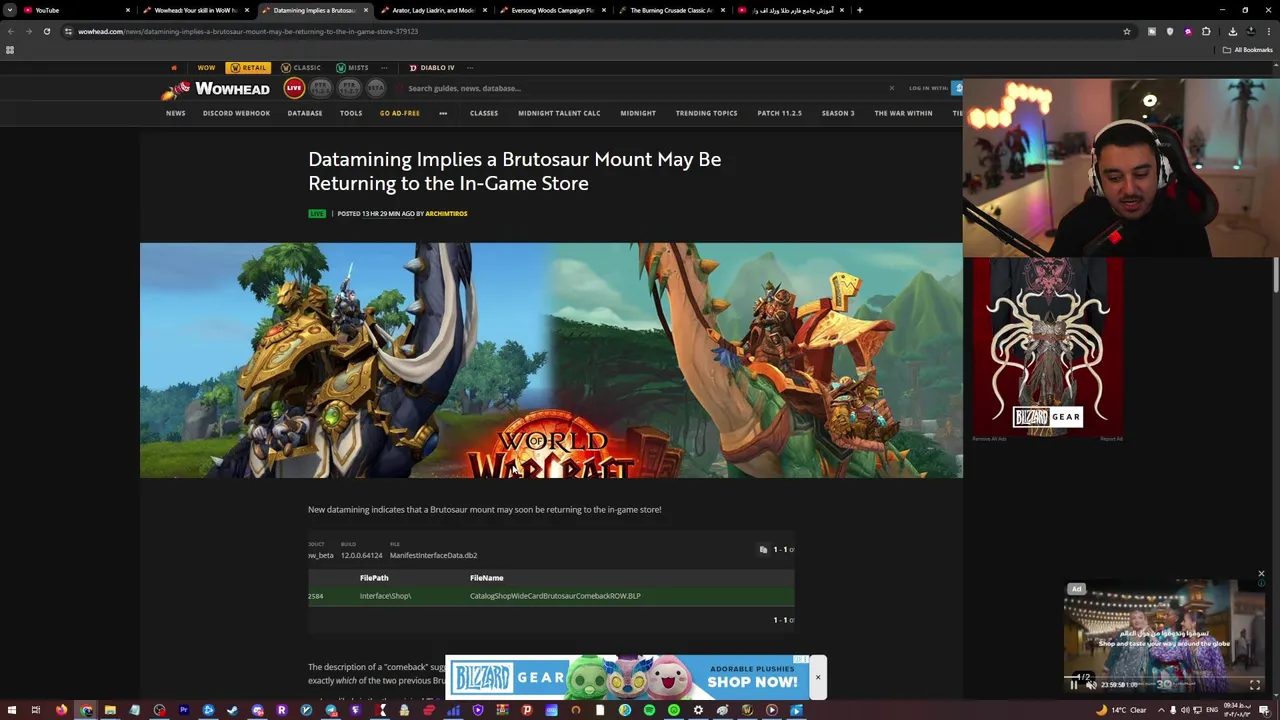Open DATABASE menu
This screenshot has height=720, width=1280.
[305, 113]
